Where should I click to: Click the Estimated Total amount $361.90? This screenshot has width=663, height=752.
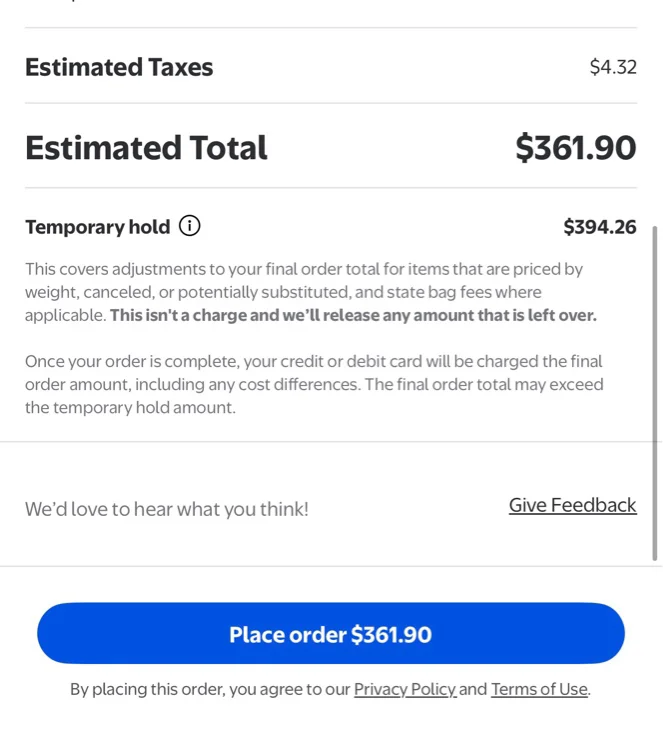coord(576,147)
